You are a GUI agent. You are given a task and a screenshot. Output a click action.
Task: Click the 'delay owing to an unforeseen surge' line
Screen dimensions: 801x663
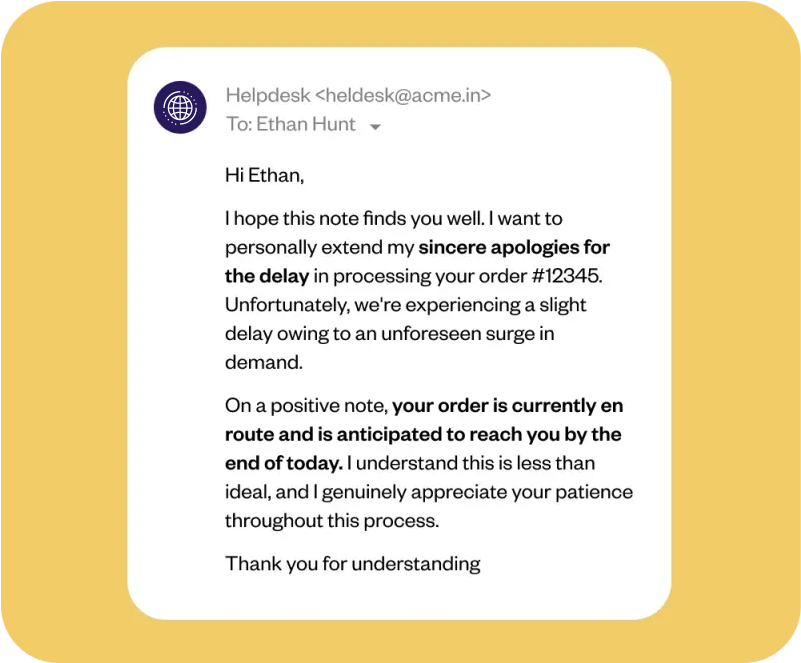click(x=390, y=334)
